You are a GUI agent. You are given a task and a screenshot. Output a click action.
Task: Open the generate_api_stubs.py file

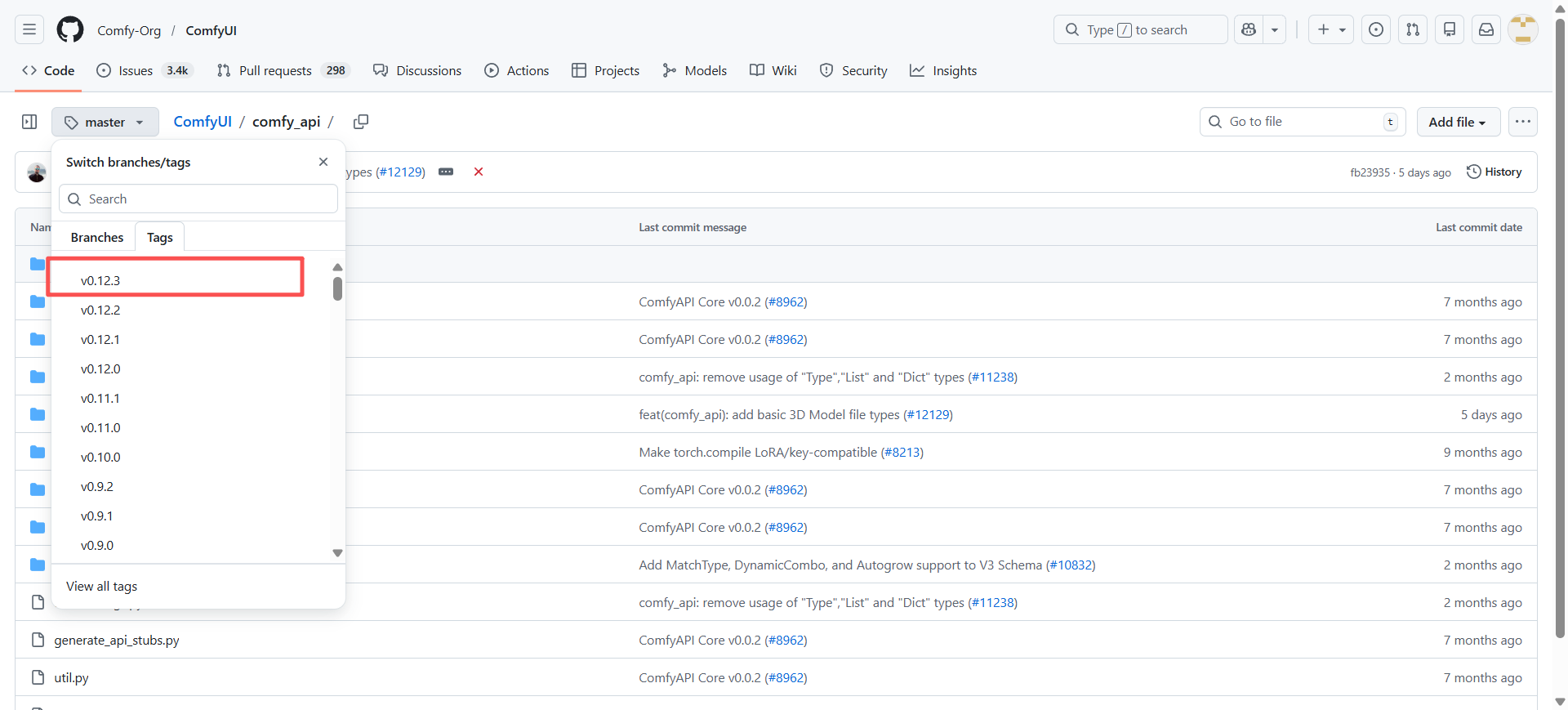(x=117, y=640)
